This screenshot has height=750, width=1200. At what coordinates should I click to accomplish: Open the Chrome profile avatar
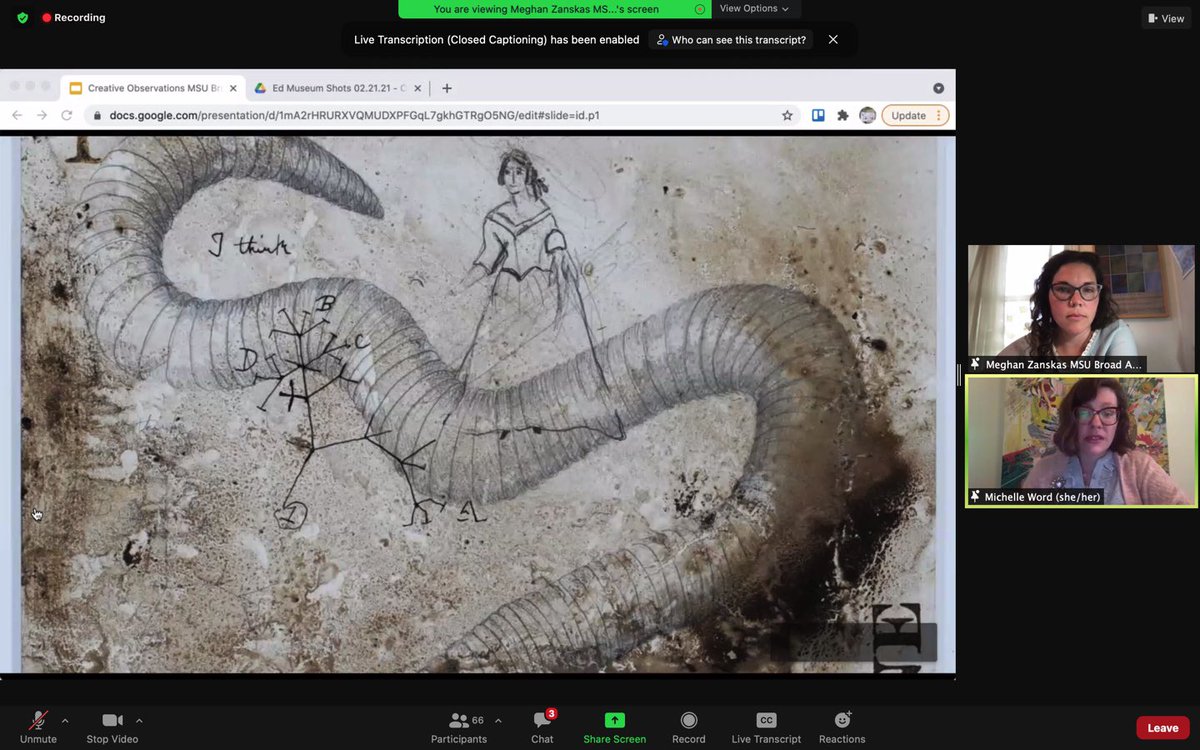[867, 115]
